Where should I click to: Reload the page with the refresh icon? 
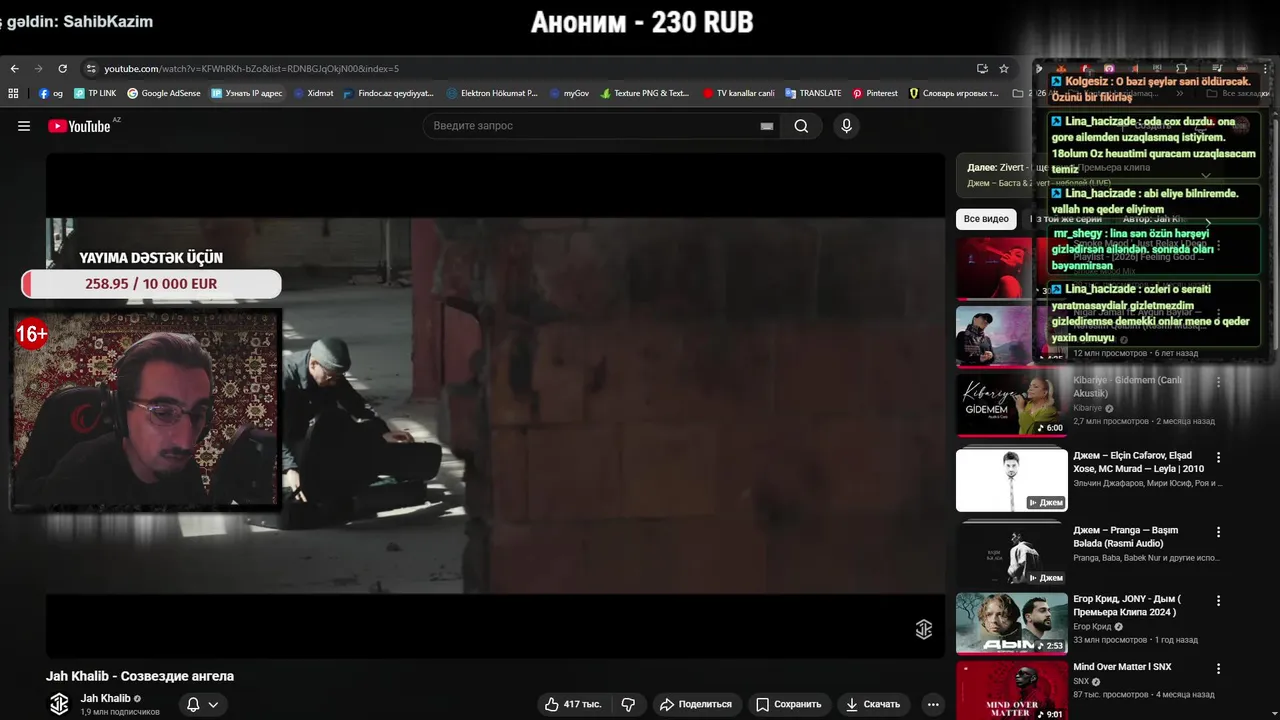62,69
